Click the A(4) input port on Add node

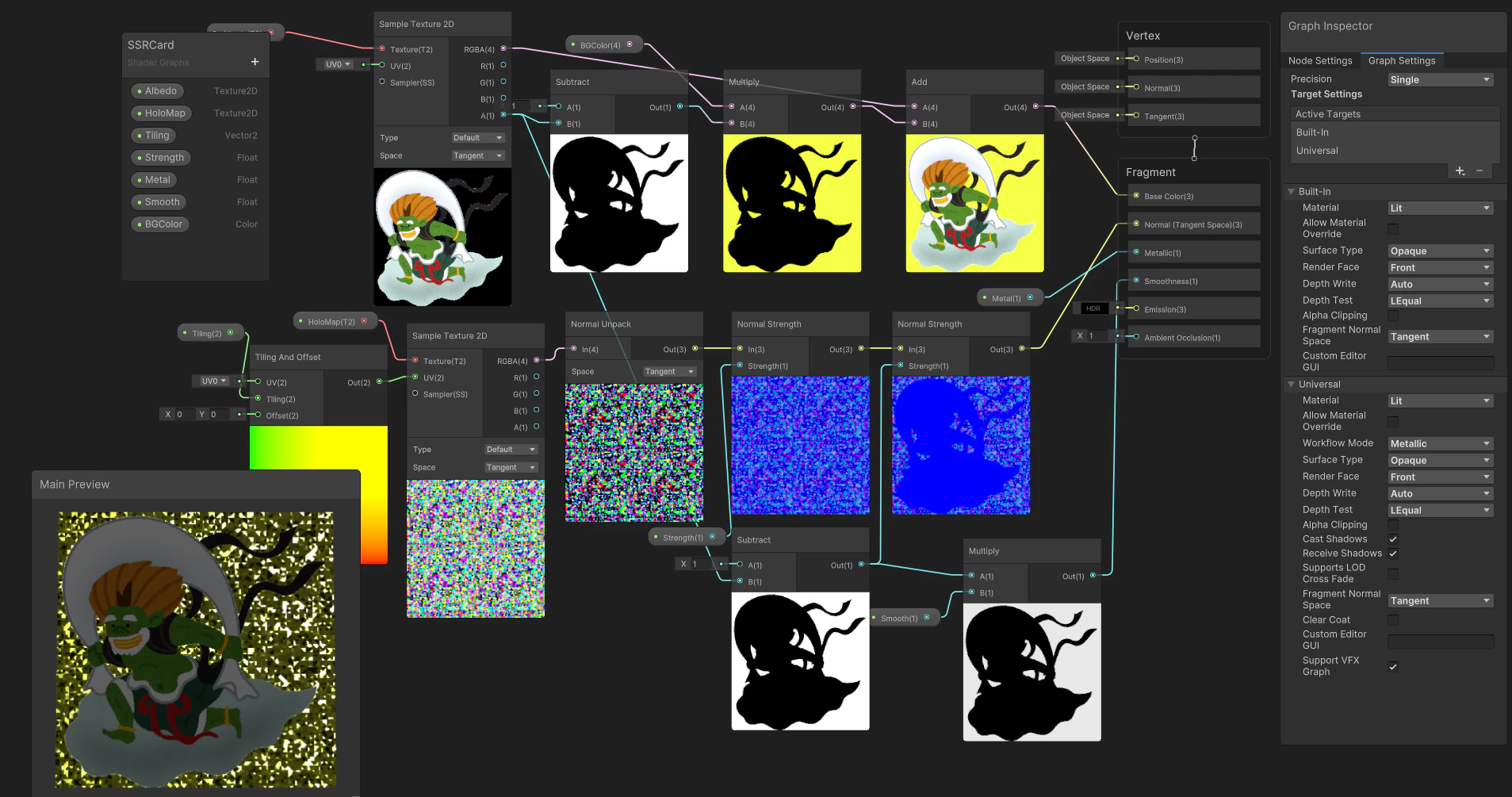click(x=914, y=107)
